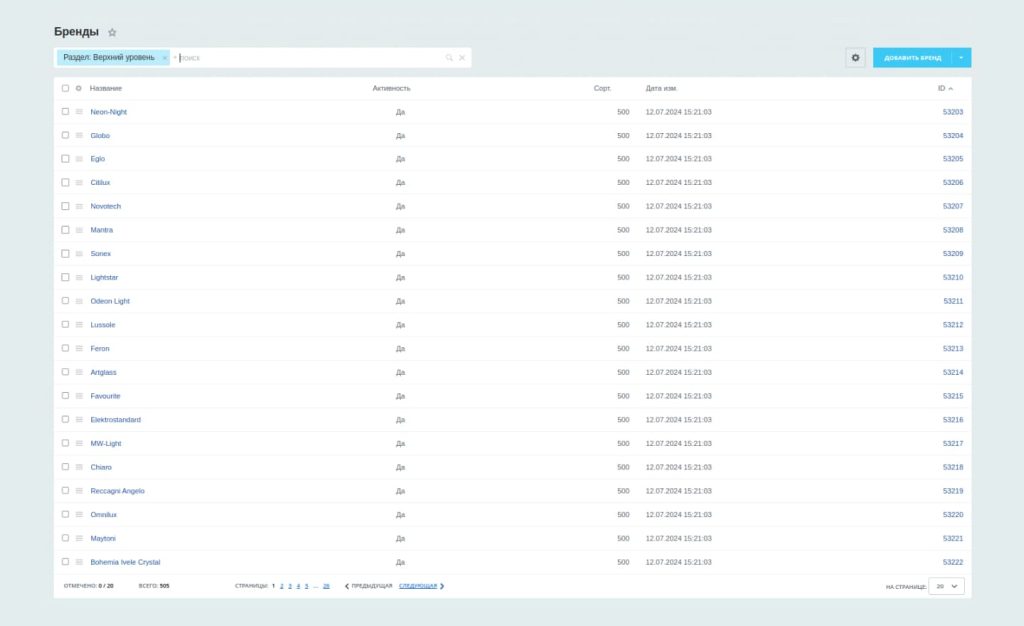
Task: Clear the search field with X icon
Action: (462, 57)
